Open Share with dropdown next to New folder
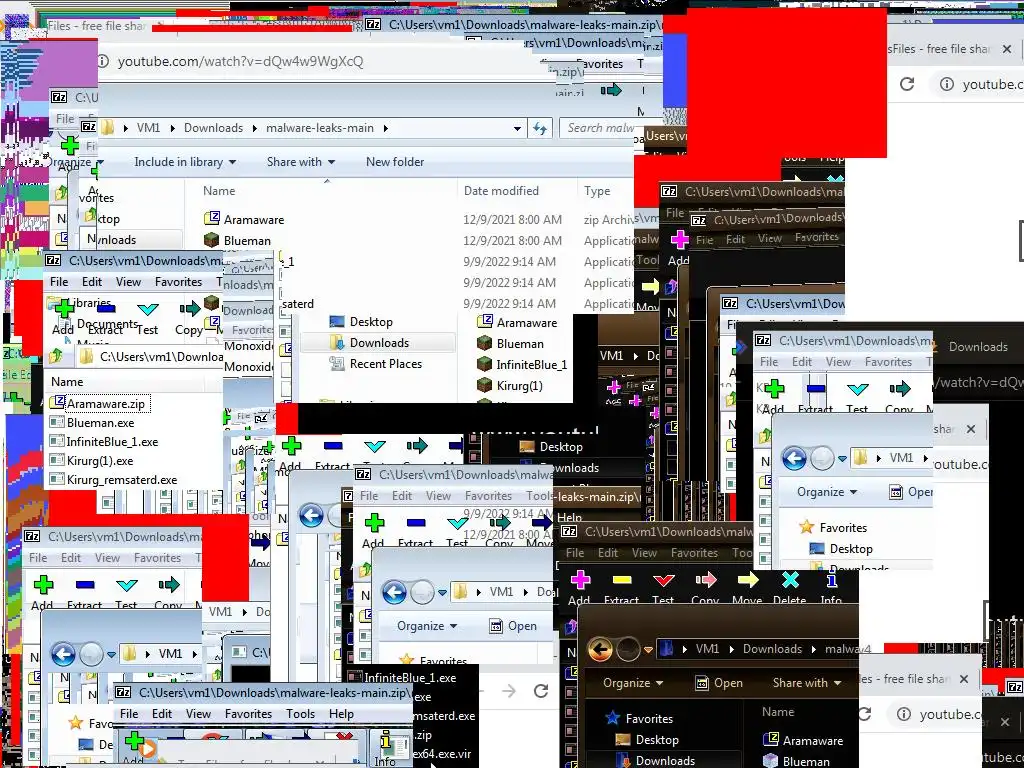The height and width of the screenshot is (768, 1024). tap(300, 162)
